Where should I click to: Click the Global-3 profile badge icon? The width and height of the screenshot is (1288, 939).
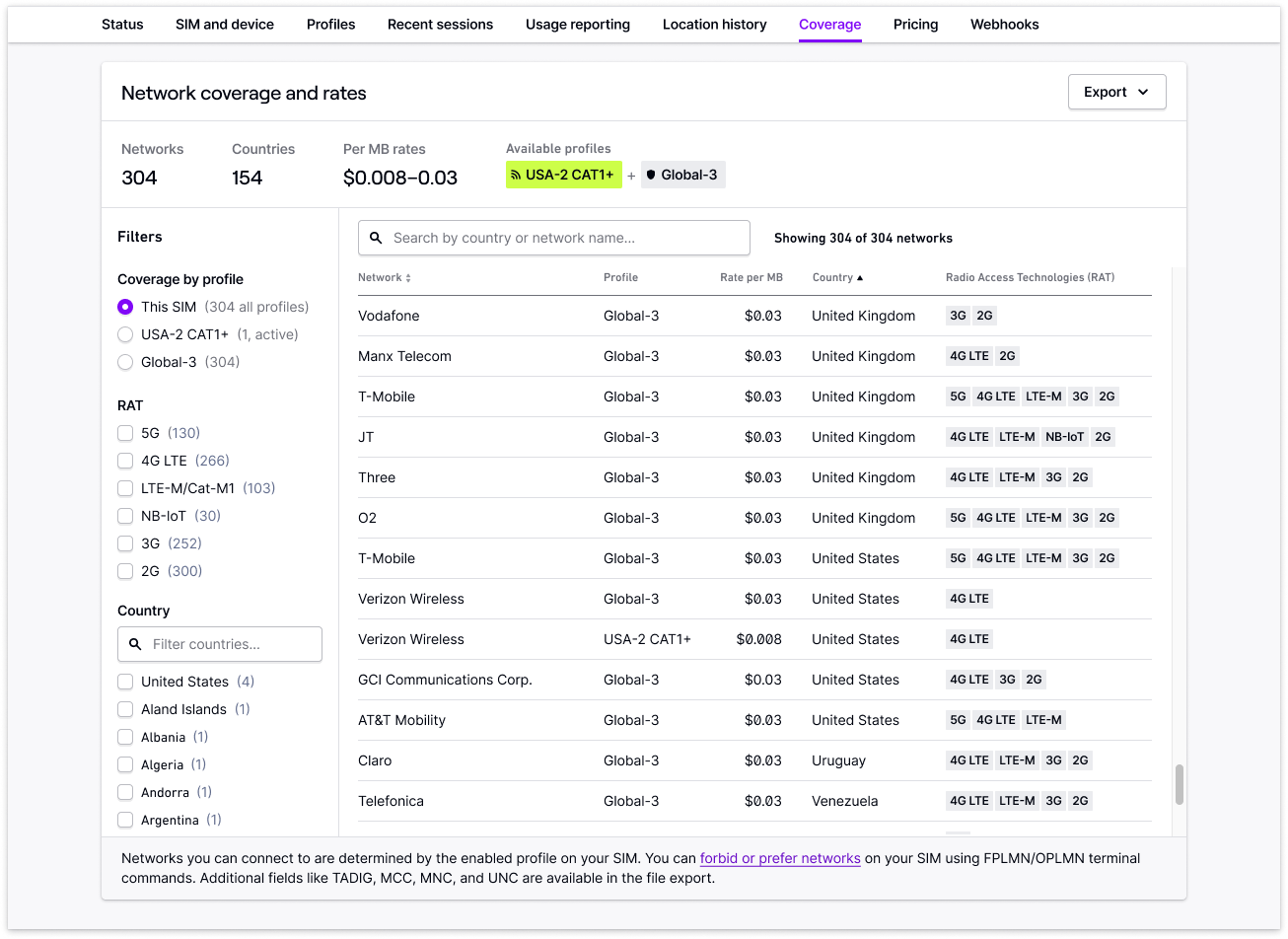coord(650,175)
